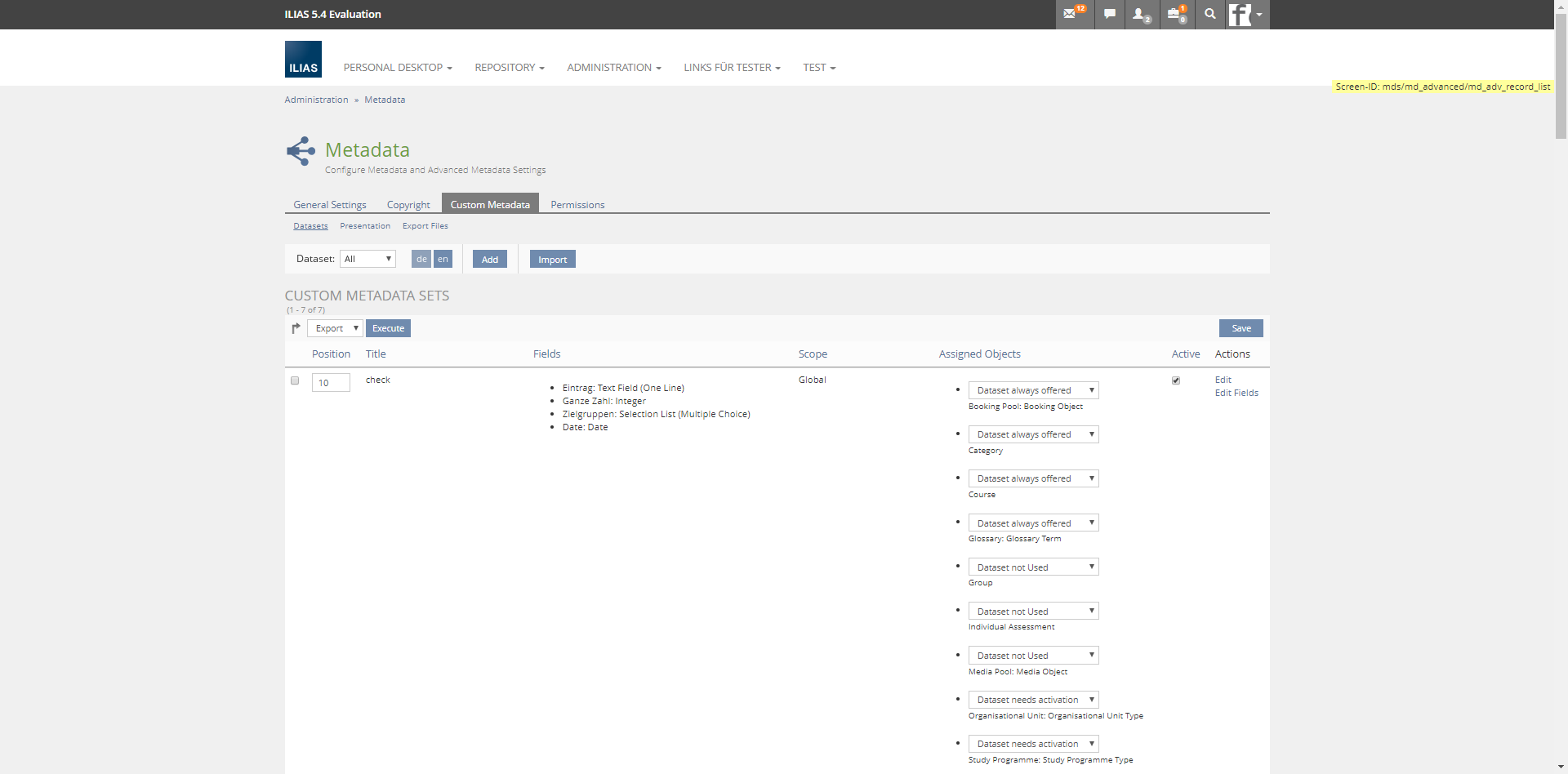Click the ILIAS home logo
Image resolution: width=1568 pixels, height=774 pixels.
pos(303,60)
